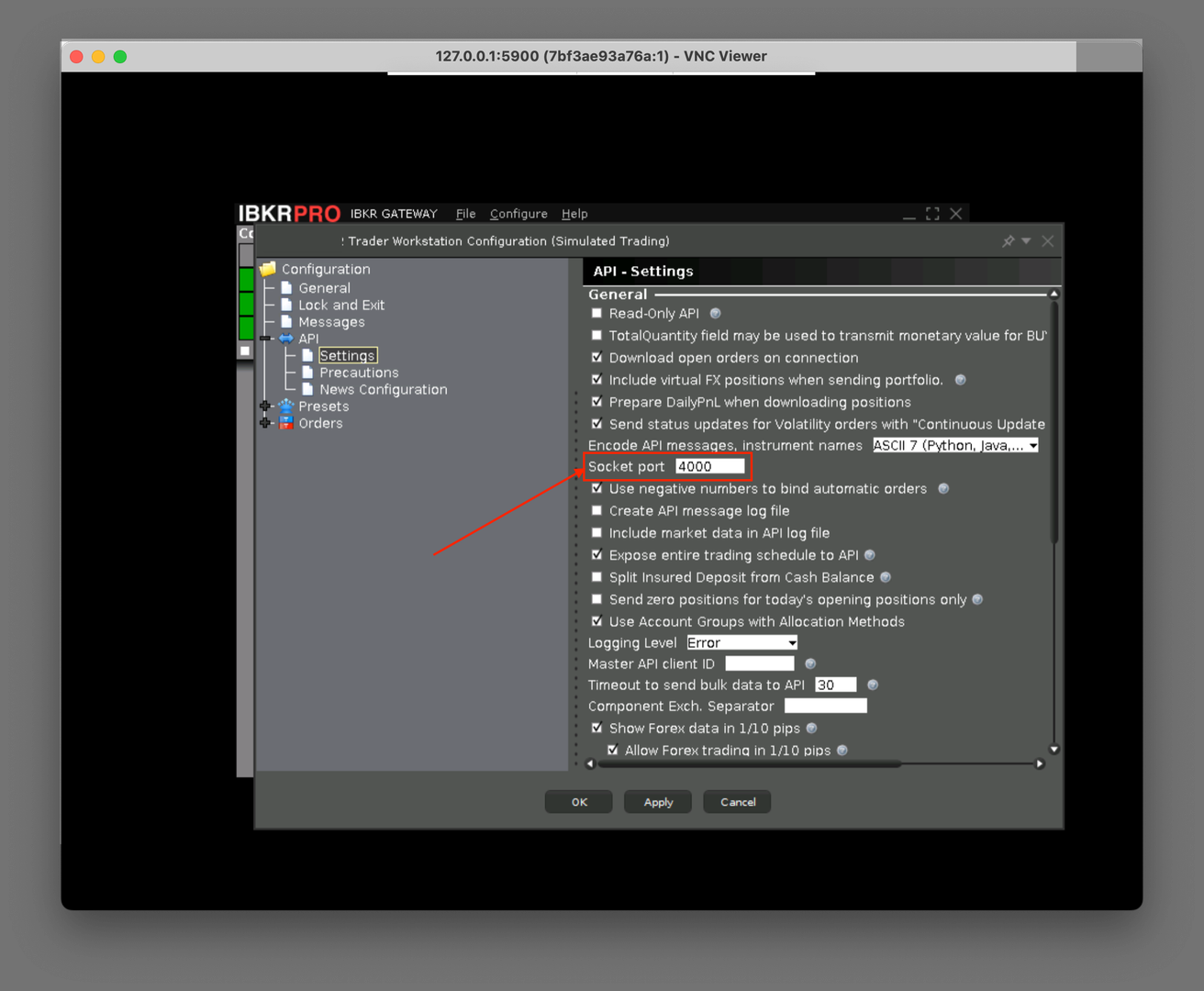Click the Precautions page icon
Image resolution: width=1204 pixels, height=991 pixels.
pyautogui.click(x=307, y=373)
